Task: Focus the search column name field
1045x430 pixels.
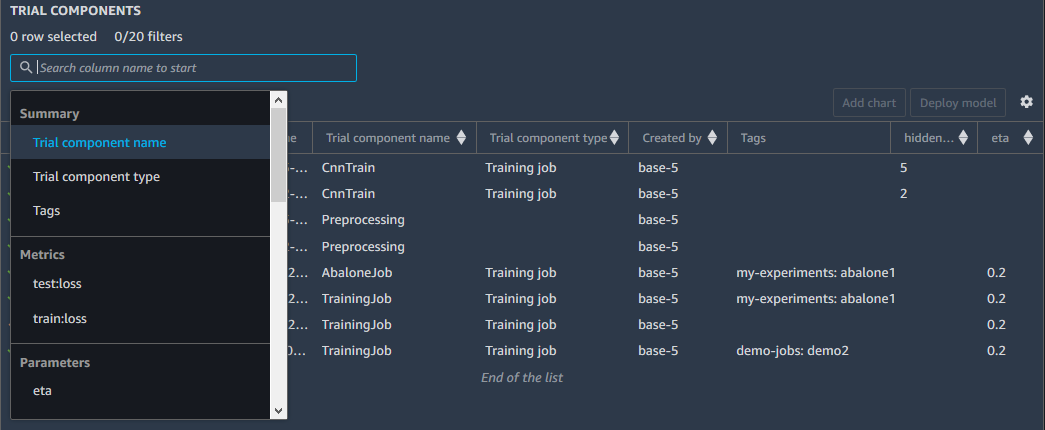Action: [194, 68]
